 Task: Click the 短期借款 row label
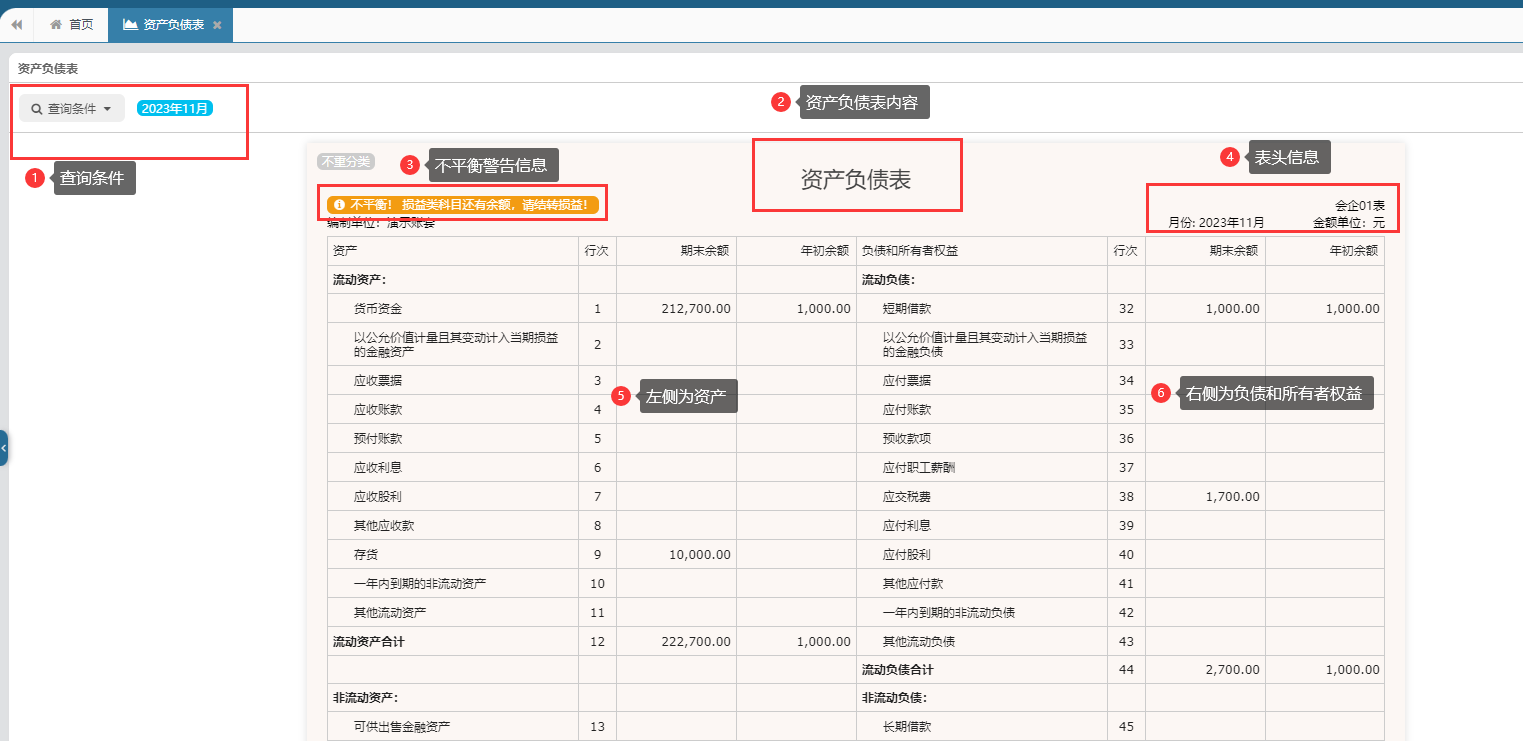coord(907,309)
